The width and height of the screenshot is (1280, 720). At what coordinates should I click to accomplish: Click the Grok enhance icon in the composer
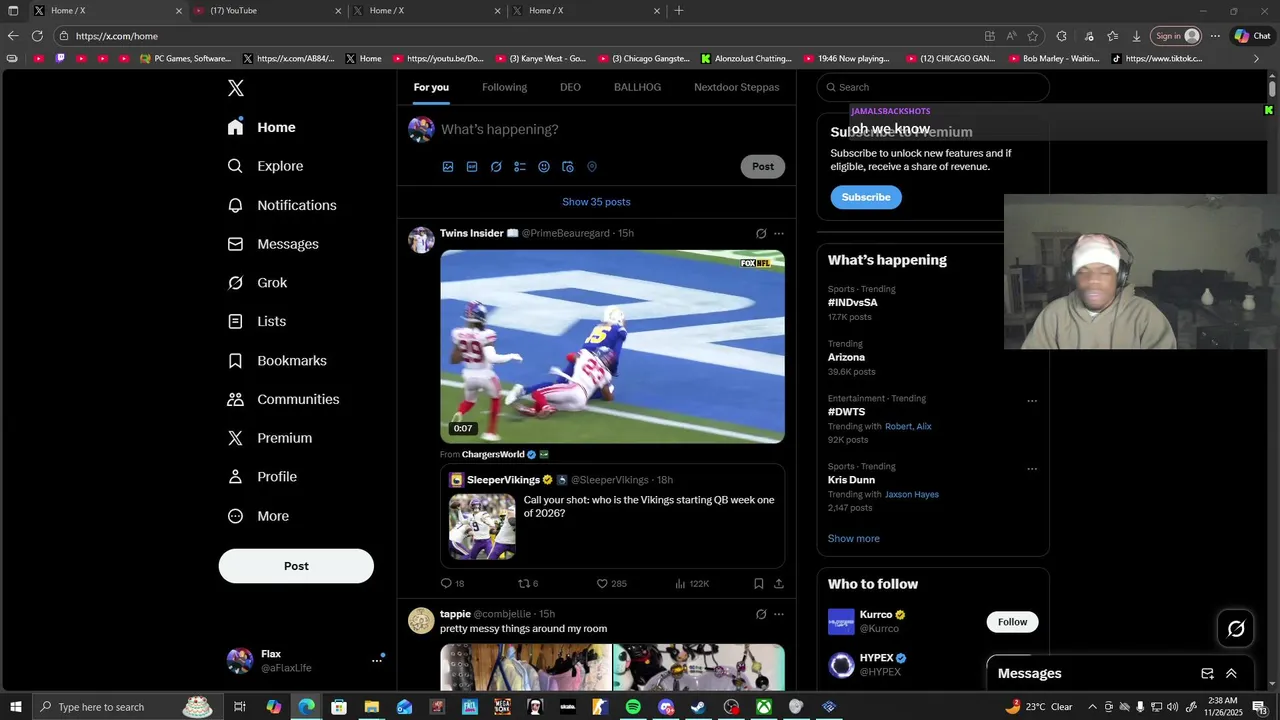(x=496, y=167)
